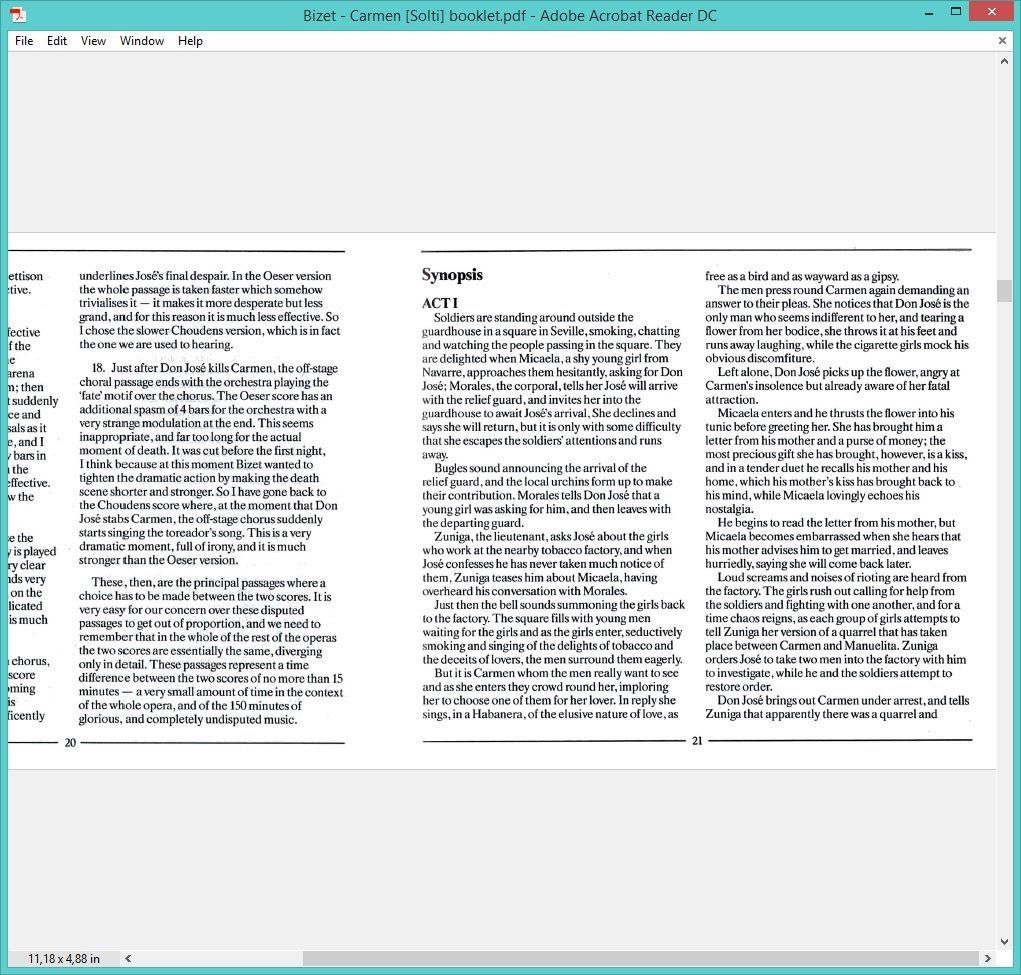Click the up arrow on the vertical scrollbar

(1006, 59)
